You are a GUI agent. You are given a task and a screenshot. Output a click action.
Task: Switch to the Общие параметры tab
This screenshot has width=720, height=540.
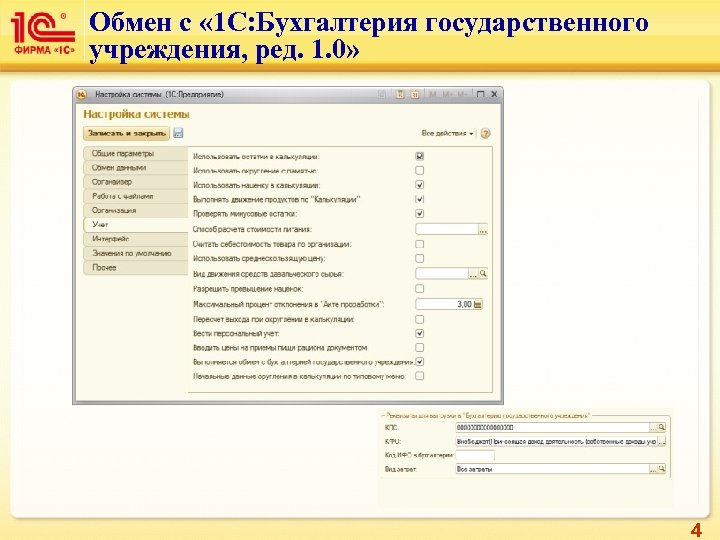click(135, 153)
